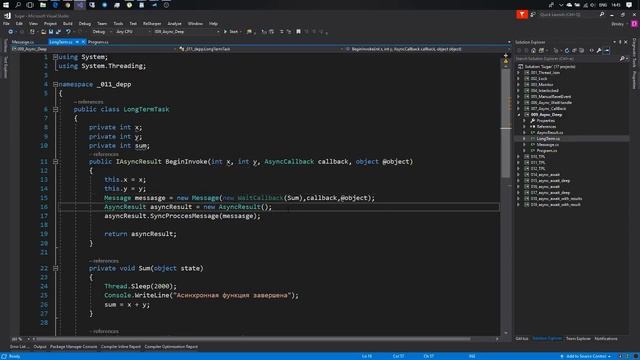Close the LongTerm.cs tab
The height and width of the screenshot is (360, 640).
(83, 42)
